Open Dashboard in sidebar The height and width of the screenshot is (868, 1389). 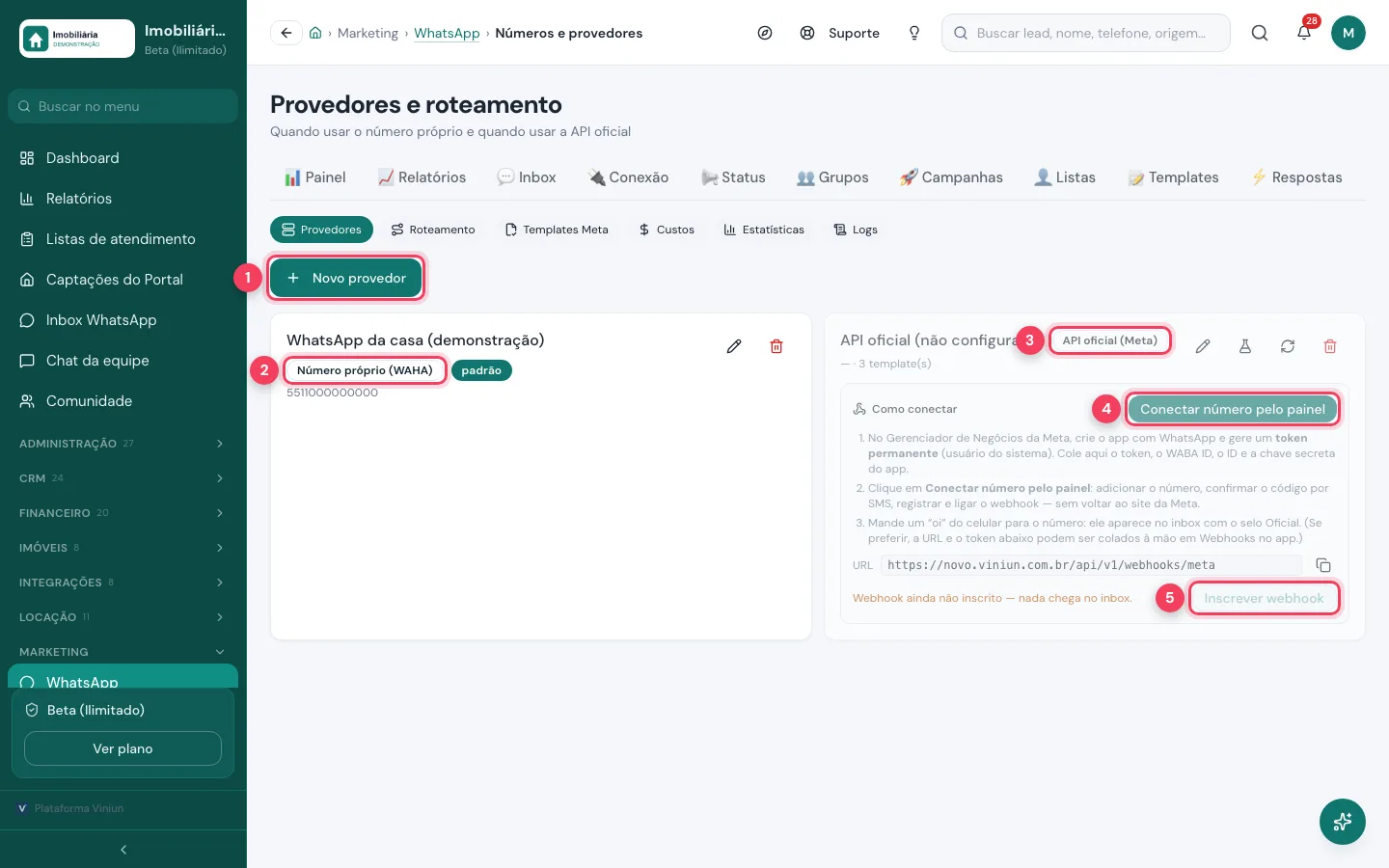point(123,158)
